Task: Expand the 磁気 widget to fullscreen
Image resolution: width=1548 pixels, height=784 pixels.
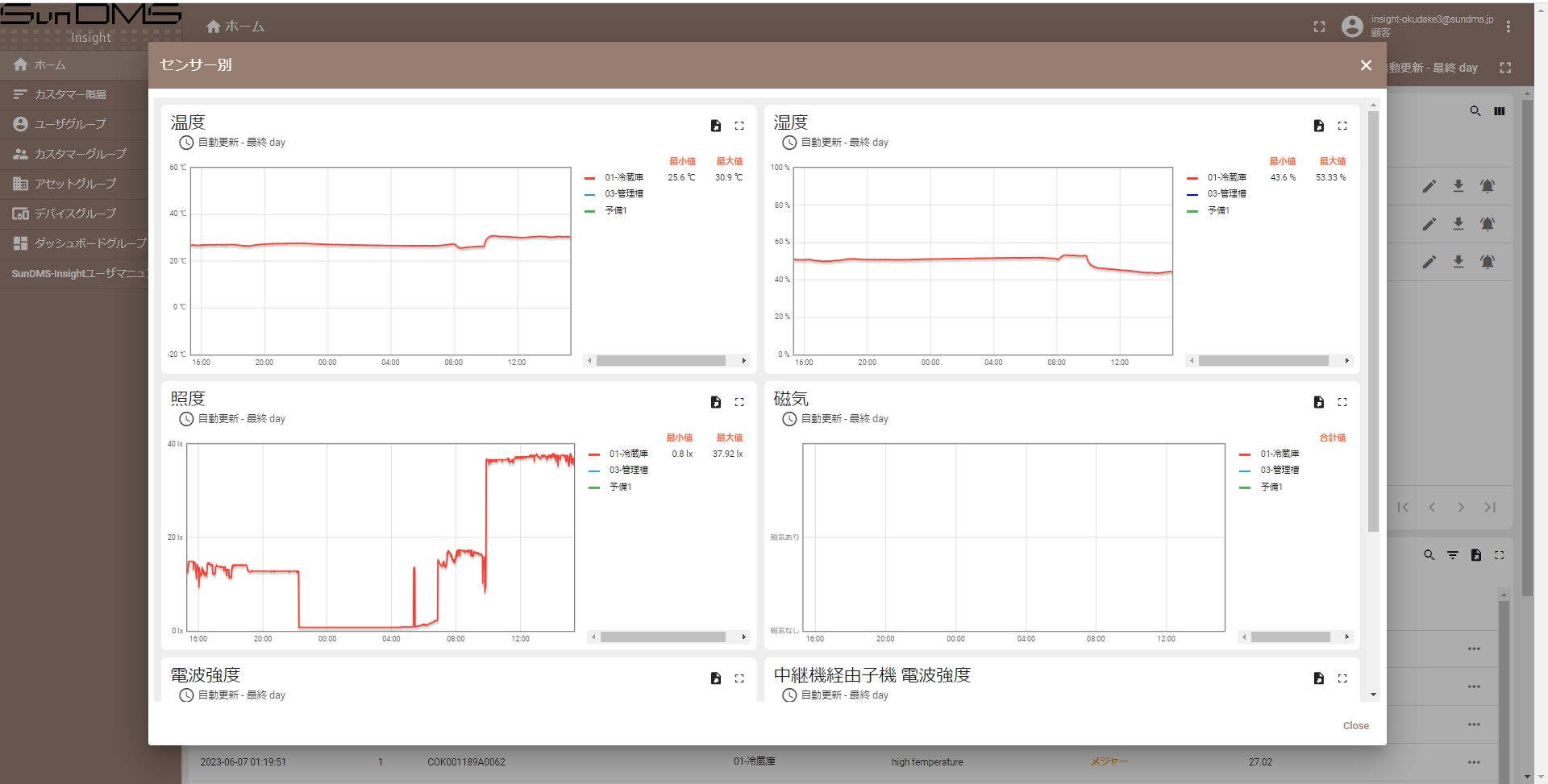Action: [1342, 402]
